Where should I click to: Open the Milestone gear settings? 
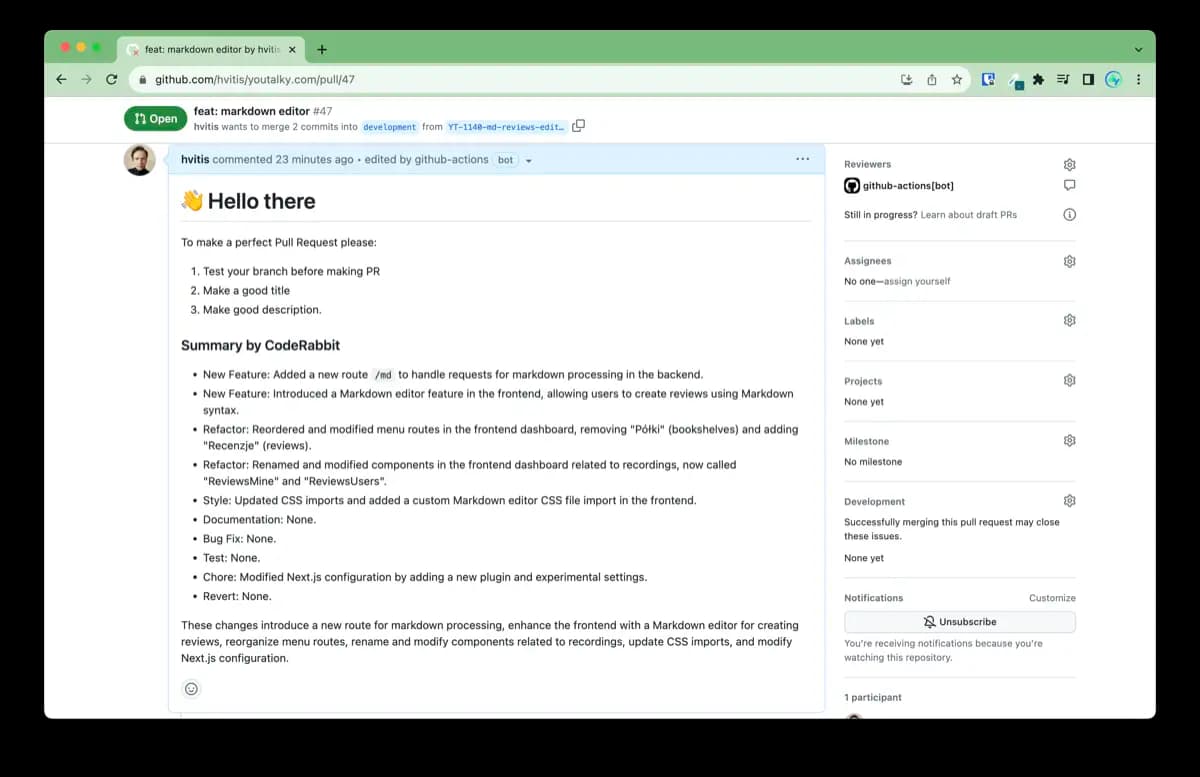tap(1069, 441)
